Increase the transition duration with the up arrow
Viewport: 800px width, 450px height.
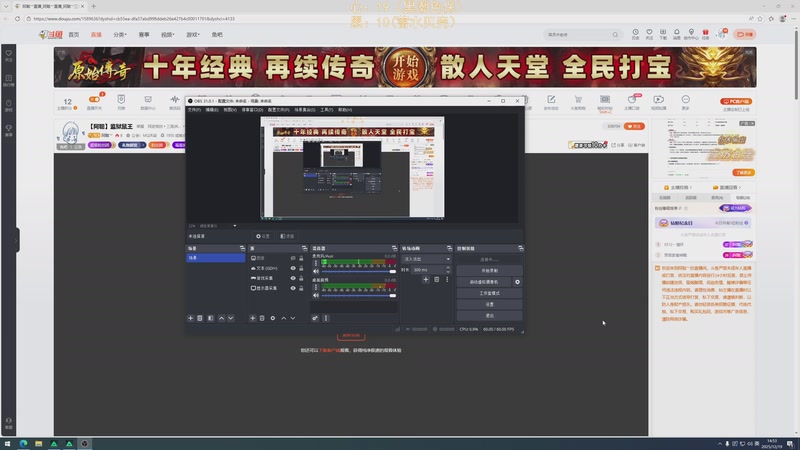tap(448, 268)
